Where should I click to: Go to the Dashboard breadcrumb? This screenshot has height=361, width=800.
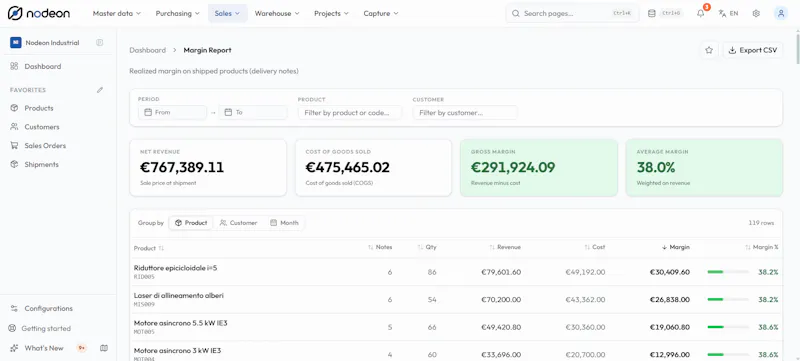point(147,50)
